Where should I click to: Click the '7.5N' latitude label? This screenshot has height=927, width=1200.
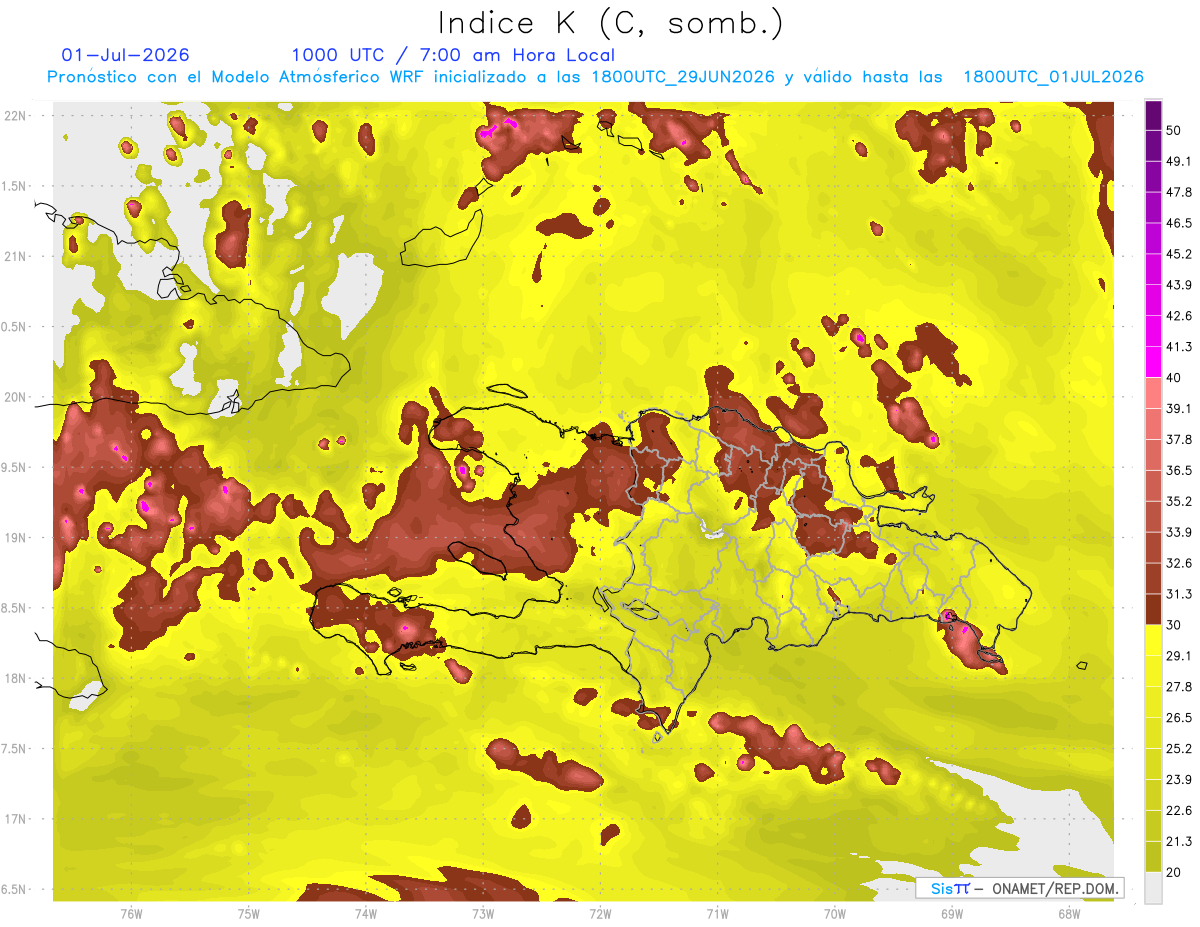pyautogui.click(x=15, y=749)
